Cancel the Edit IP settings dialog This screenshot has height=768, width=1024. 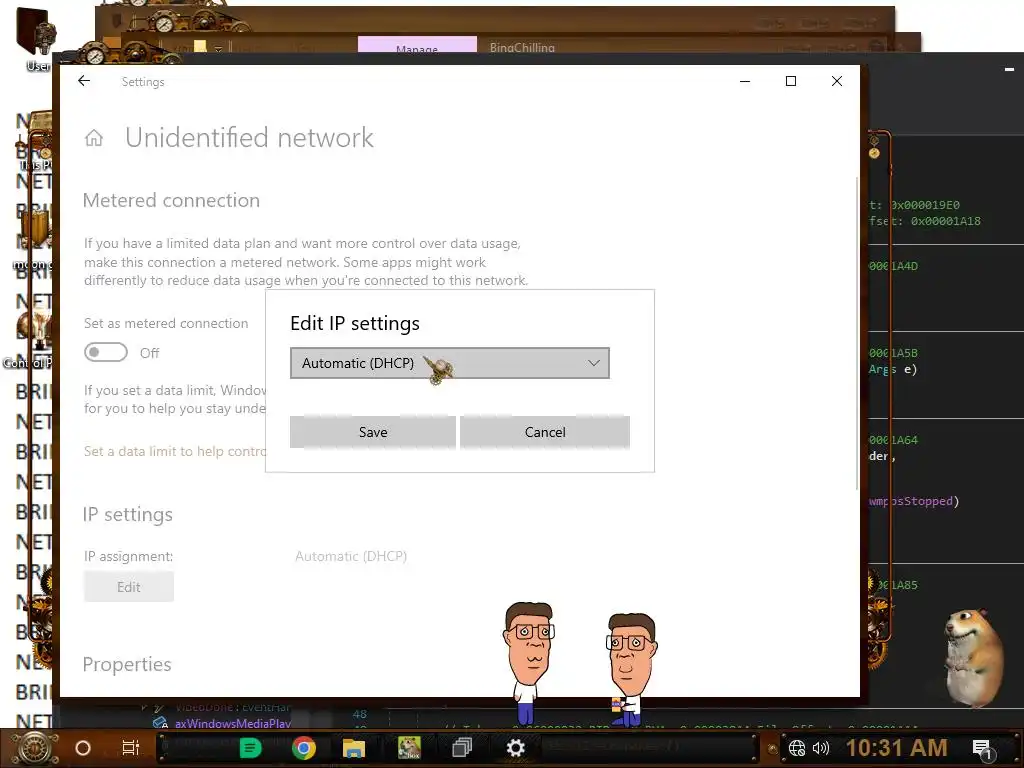click(545, 432)
